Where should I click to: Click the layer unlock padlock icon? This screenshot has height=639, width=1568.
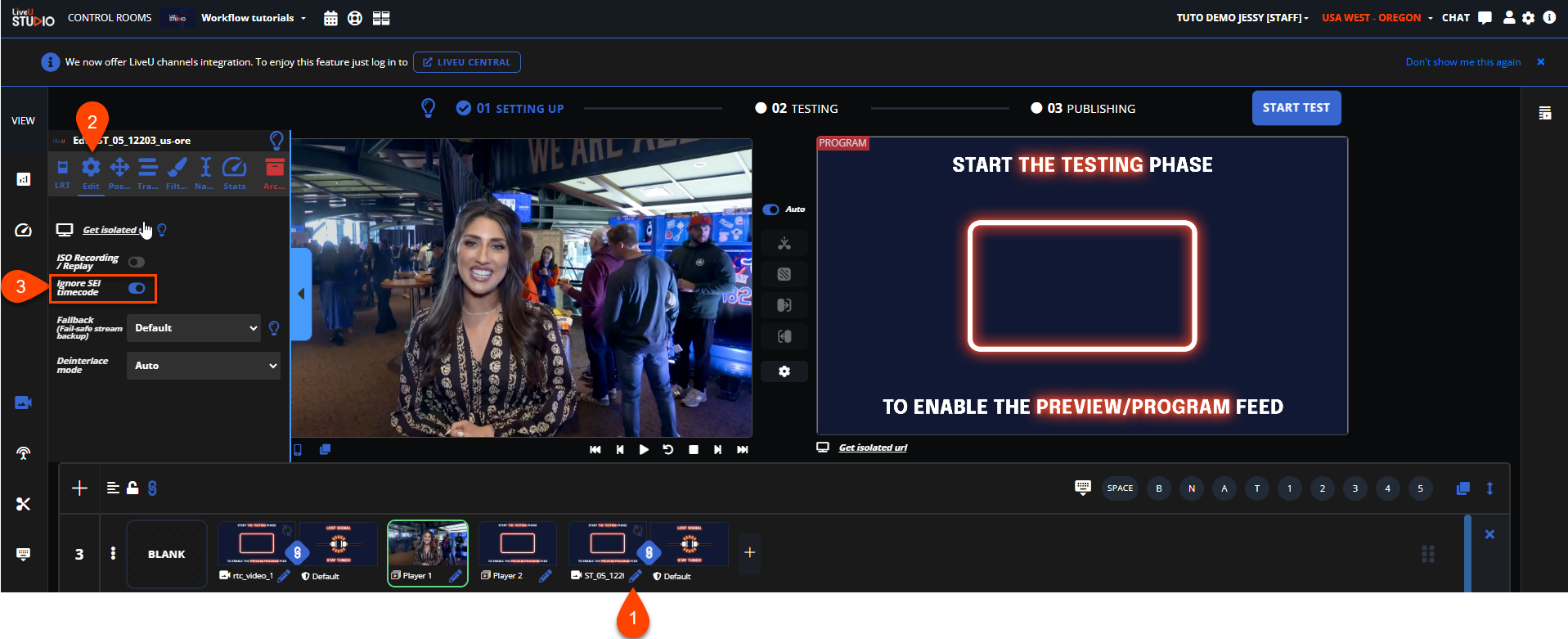click(133, 488)
